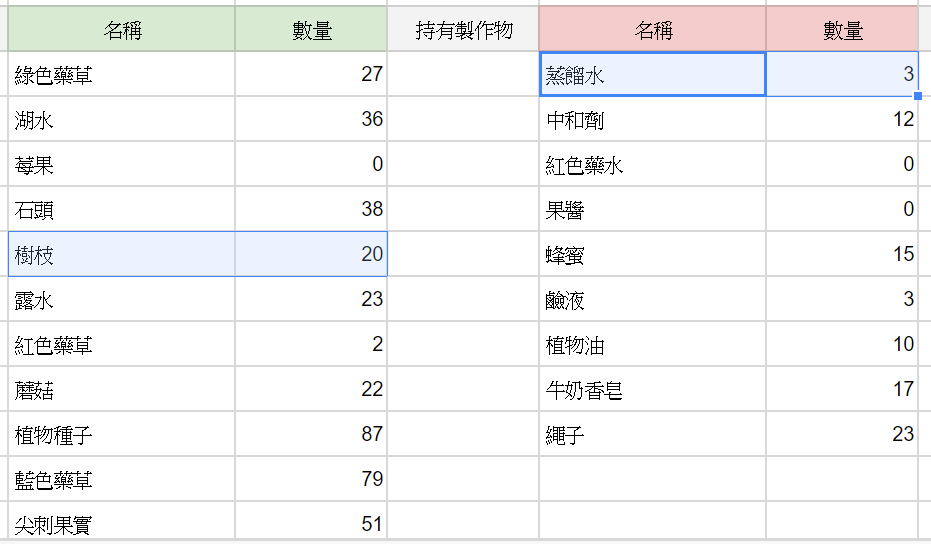
Task: Select the 中和劑 cell
Action: coord(653,119)
